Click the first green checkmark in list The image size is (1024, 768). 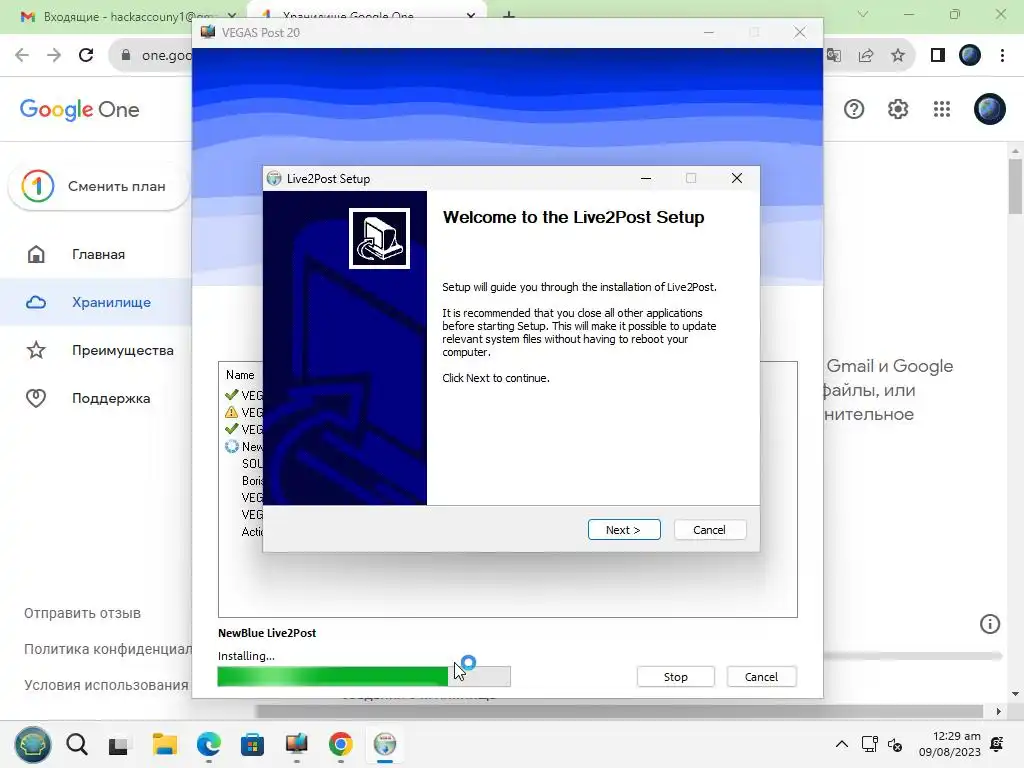click(x=231, y=395)
